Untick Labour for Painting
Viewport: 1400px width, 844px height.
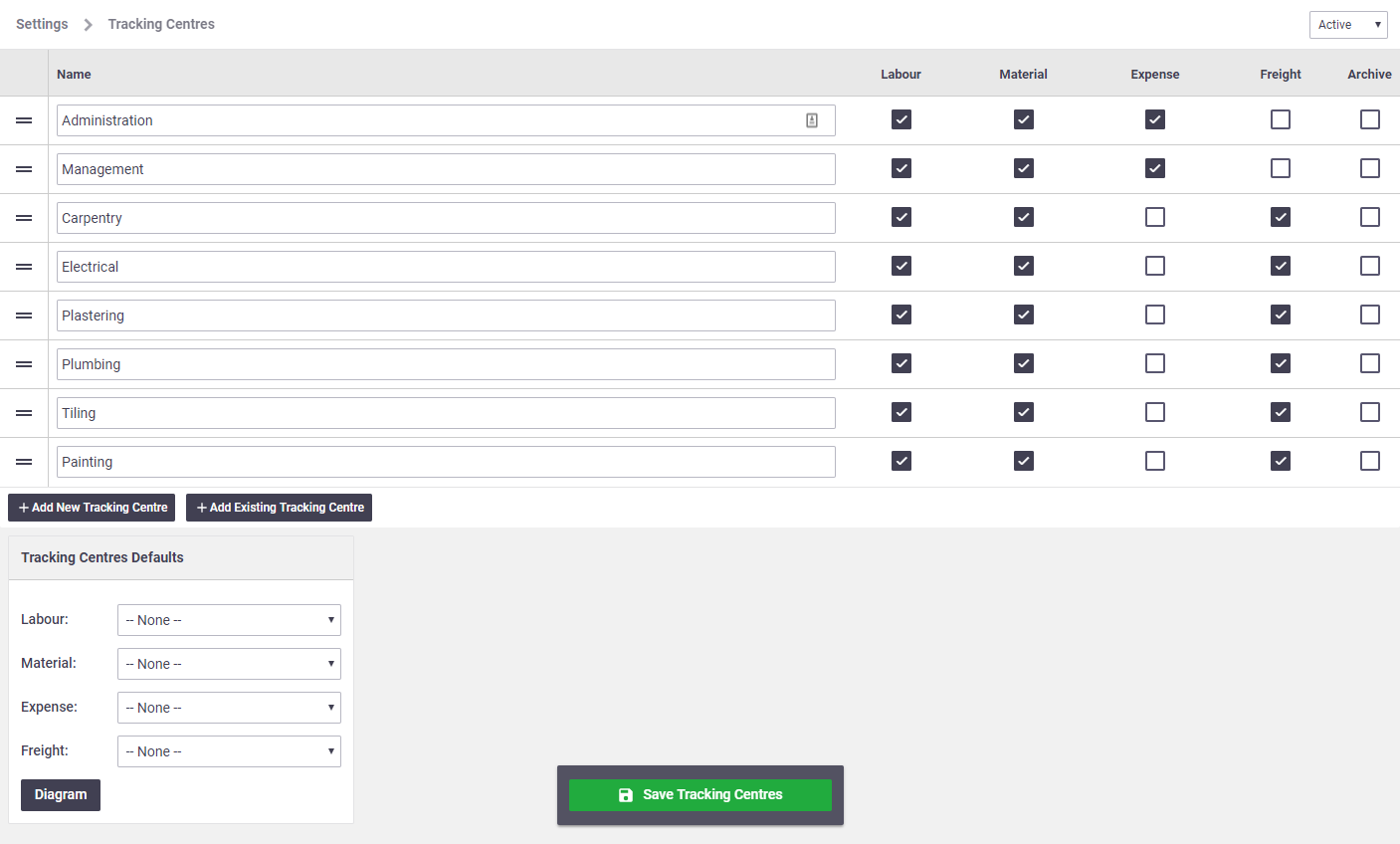click(x=901, y=461)
